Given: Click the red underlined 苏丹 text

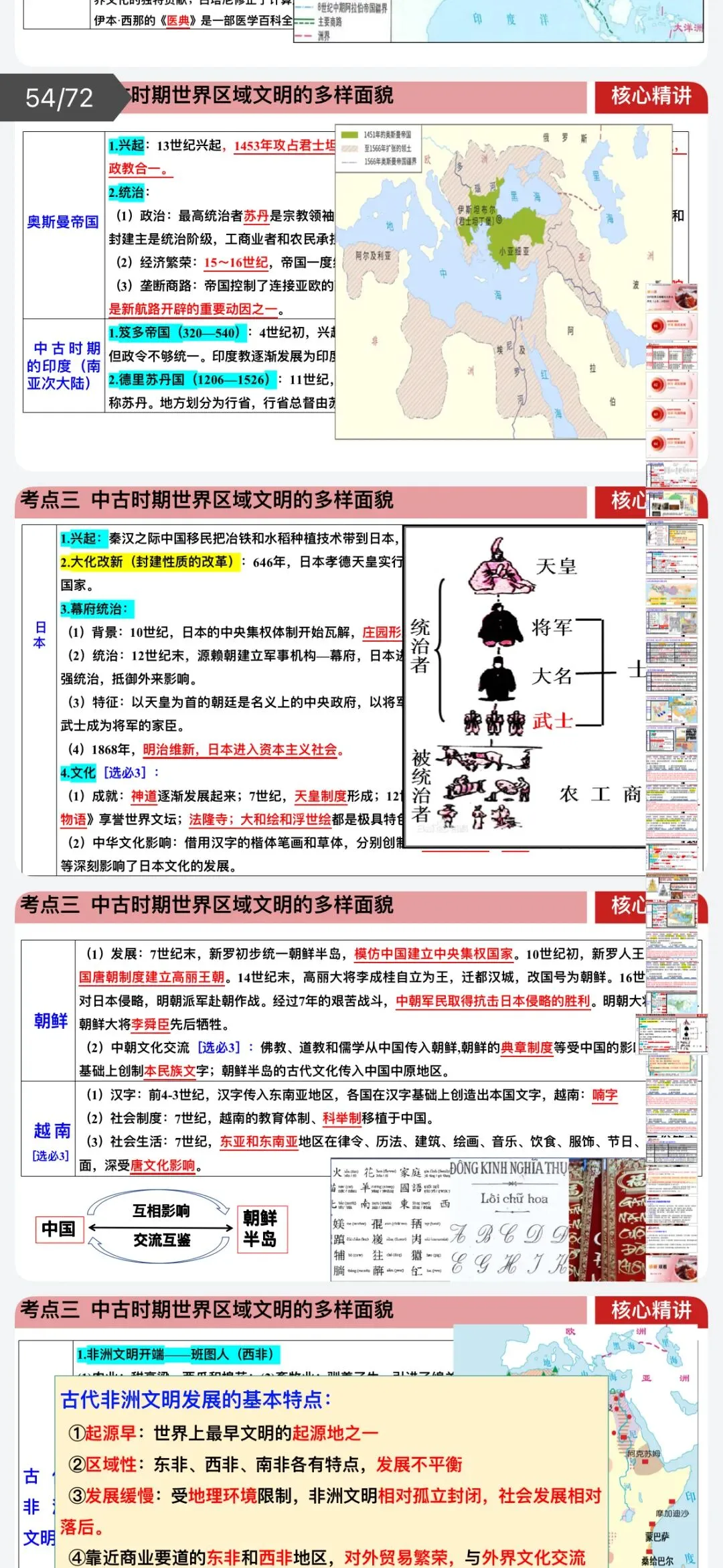Looking at the screenshot, I should click(256, 216).
